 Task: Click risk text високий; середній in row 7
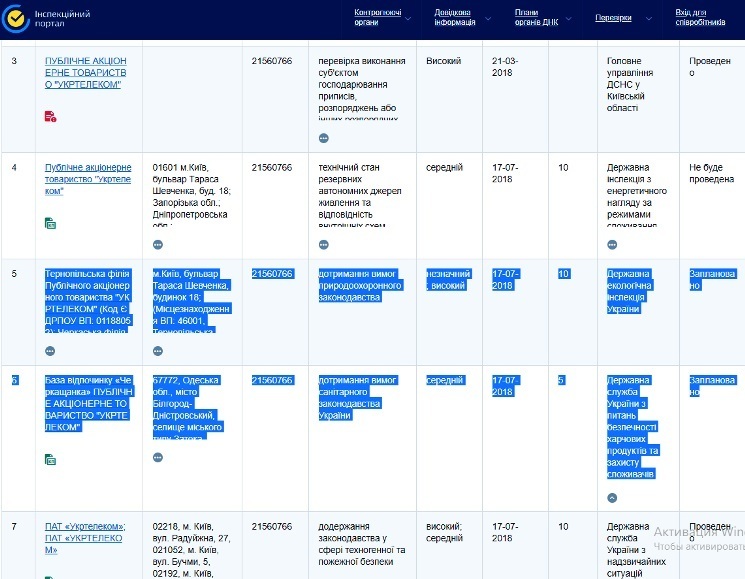point(444,532)
